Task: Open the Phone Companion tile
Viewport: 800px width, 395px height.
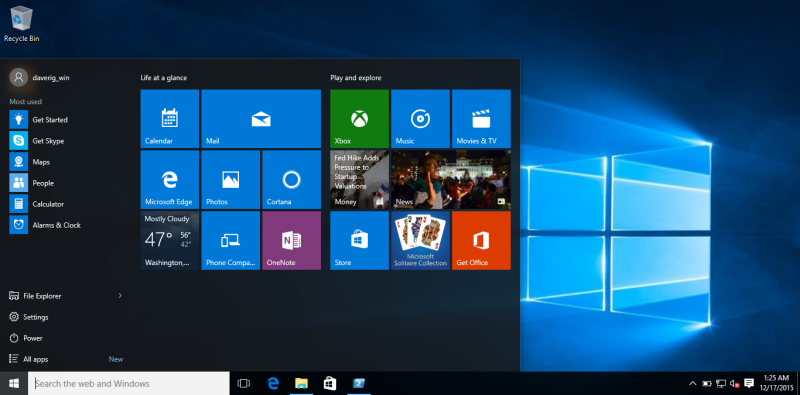Action: tap(230, 240)
